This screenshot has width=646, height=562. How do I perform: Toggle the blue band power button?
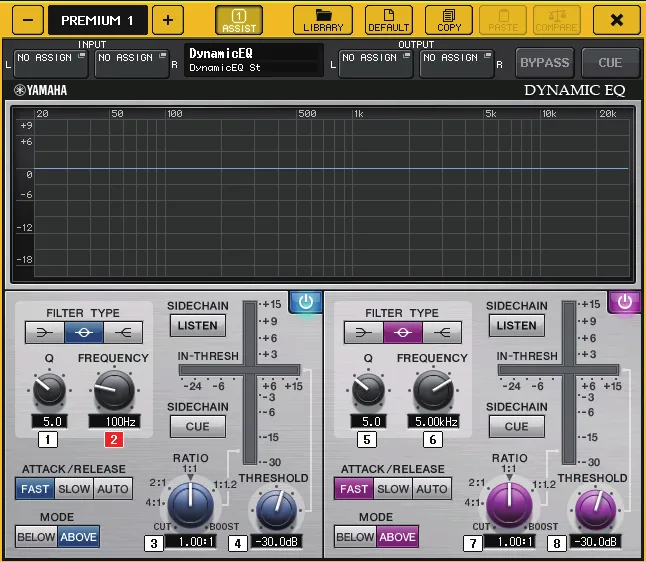click(x=306, y=302)
